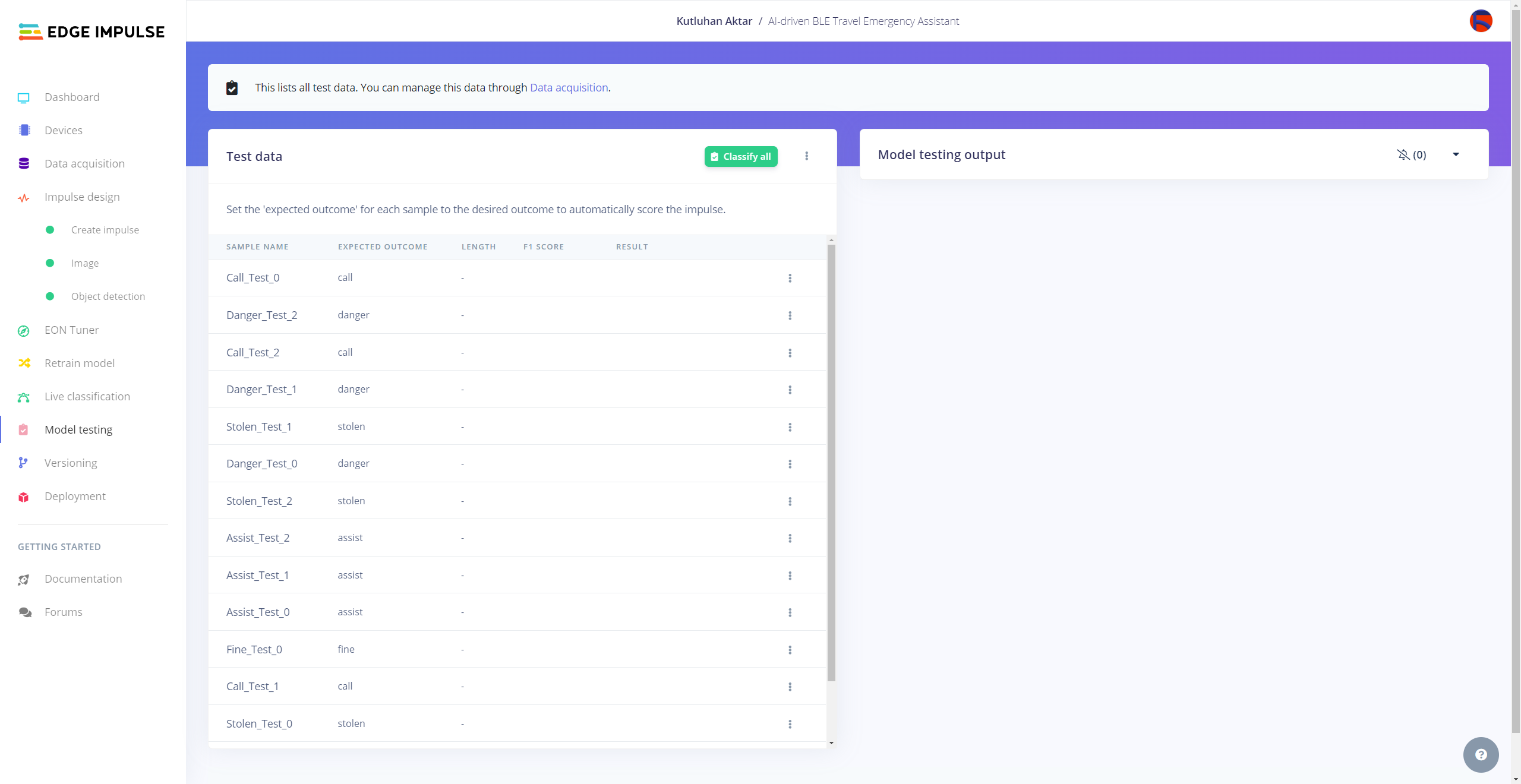Open the user profile avatar
The image size is (1521, 784).
point(1481,21)
